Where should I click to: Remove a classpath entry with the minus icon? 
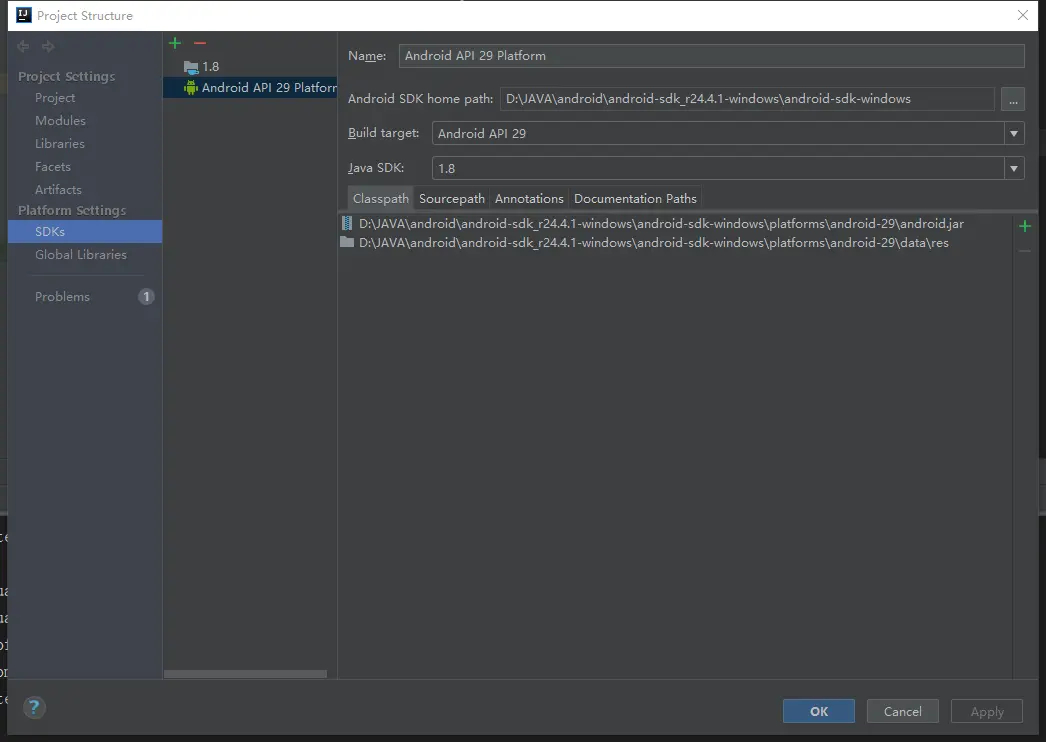pos(1025,251)
